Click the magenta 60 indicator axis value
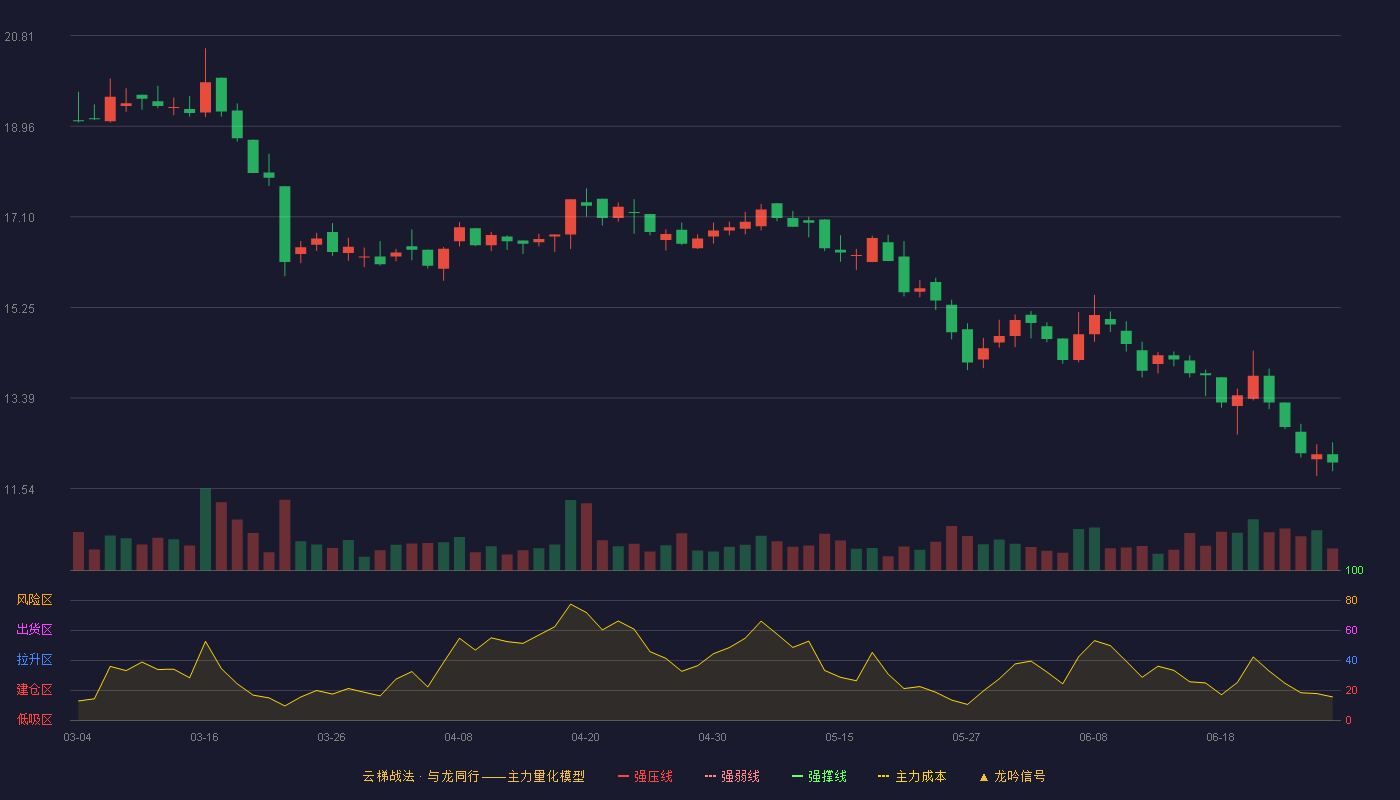 tap(1351, 630)
